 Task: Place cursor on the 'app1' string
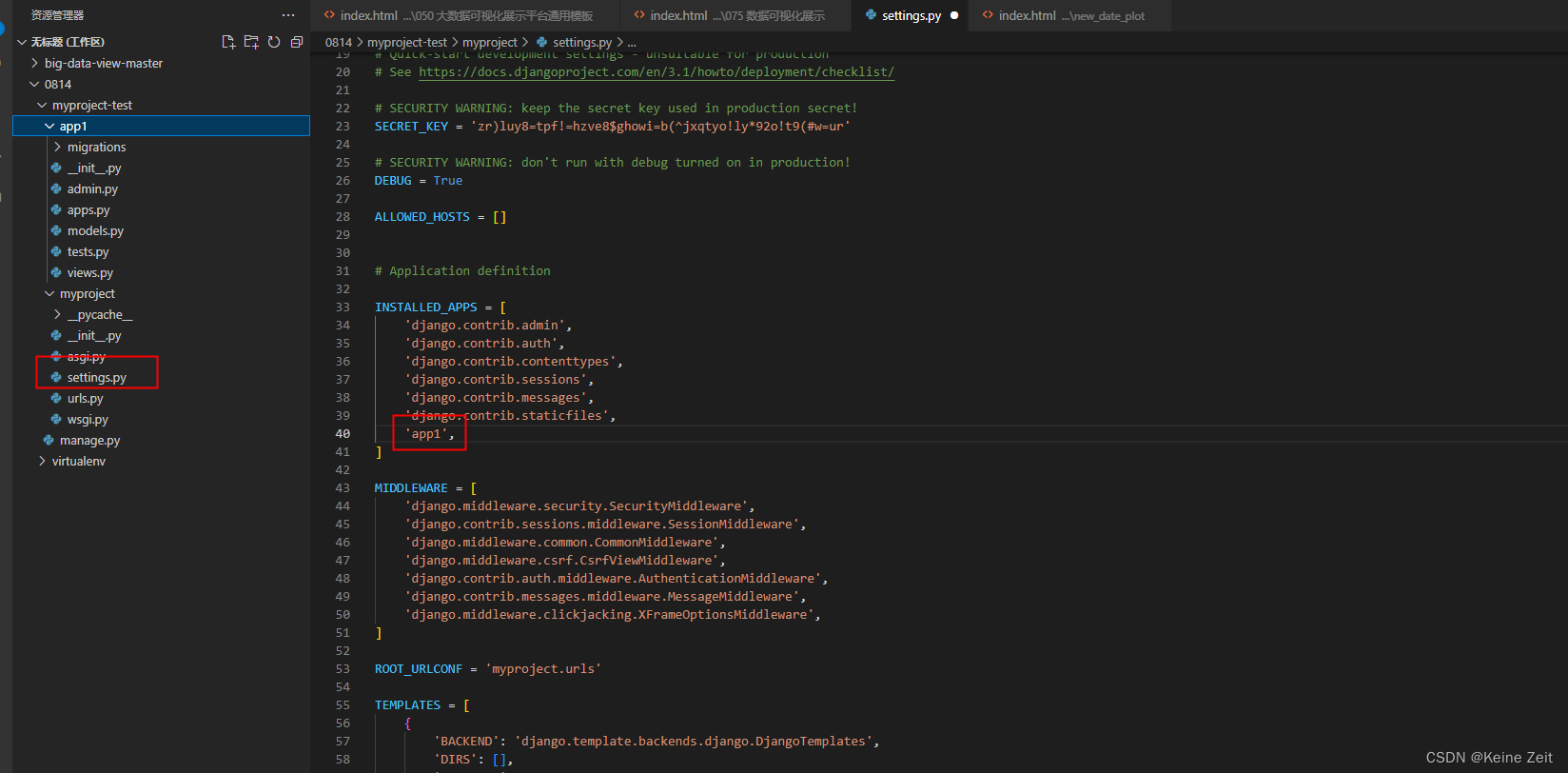tap(426, 433)
